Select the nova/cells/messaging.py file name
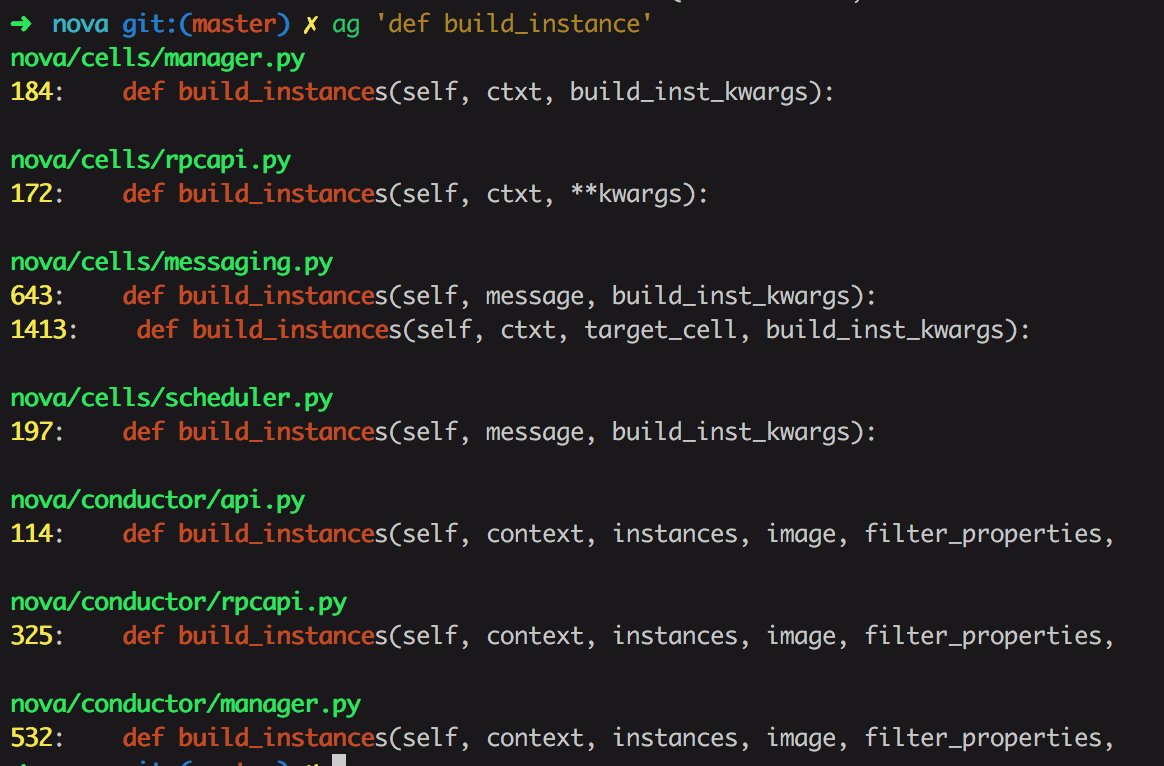 [171, 262]
